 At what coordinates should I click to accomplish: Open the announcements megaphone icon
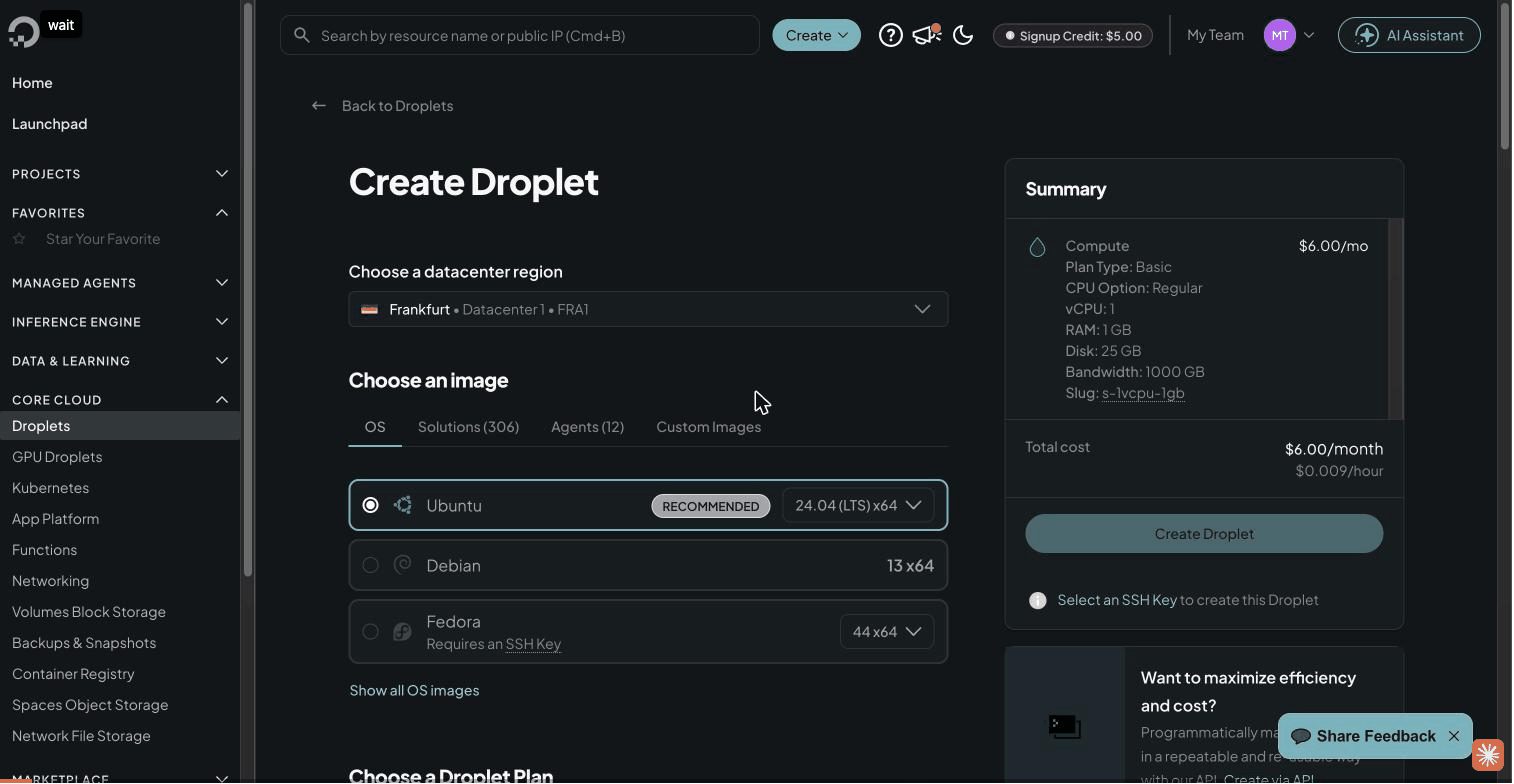tap(927, 35)
